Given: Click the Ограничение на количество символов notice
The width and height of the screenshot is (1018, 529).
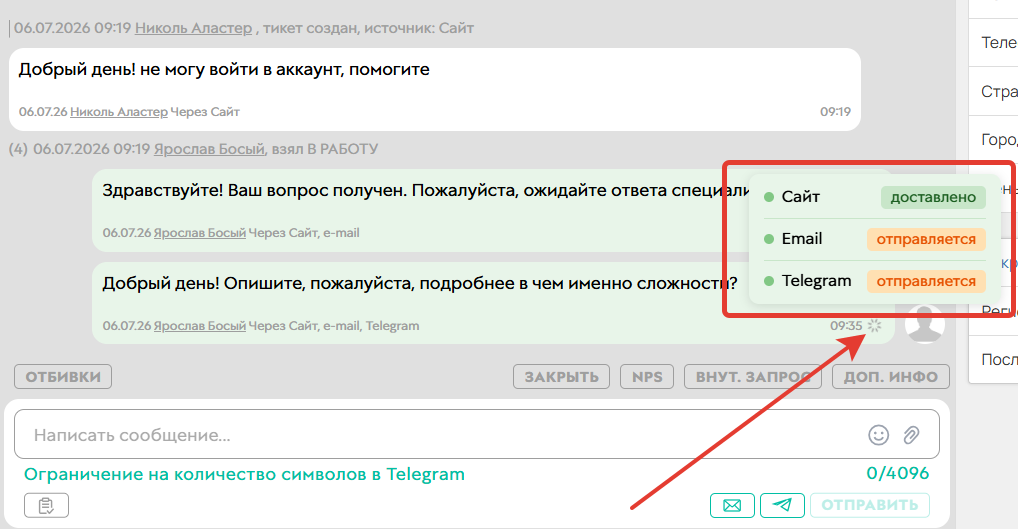Looking at the screenshot, I should pos(245,474).
